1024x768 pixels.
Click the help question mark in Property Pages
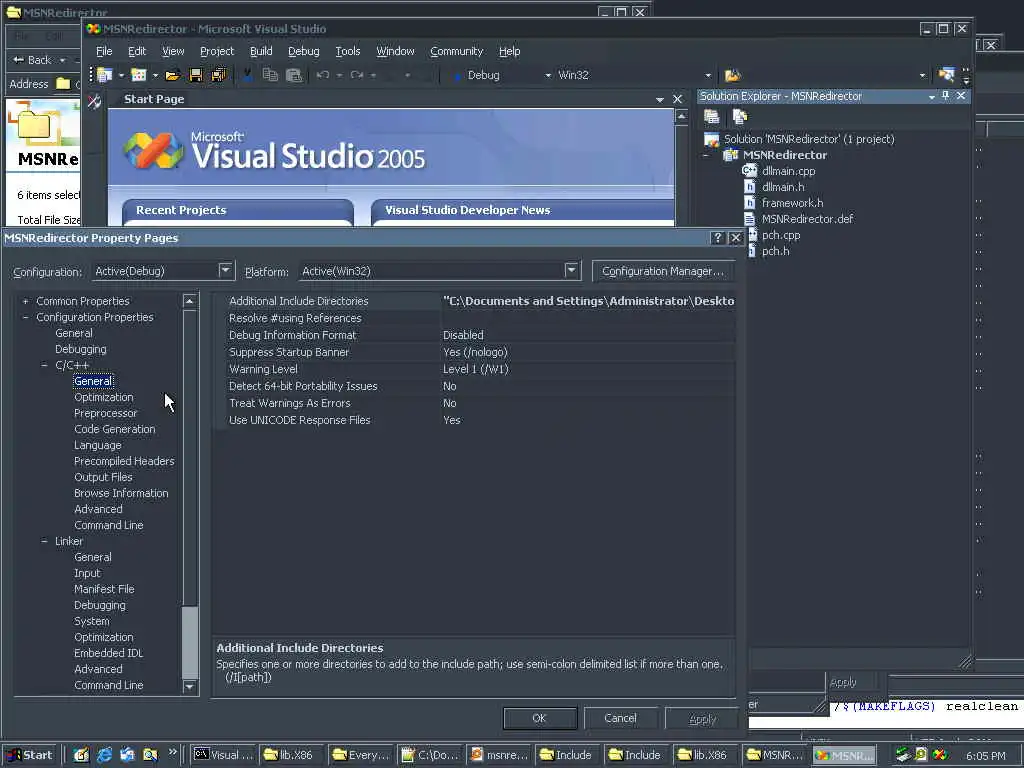tap(717, 238)
